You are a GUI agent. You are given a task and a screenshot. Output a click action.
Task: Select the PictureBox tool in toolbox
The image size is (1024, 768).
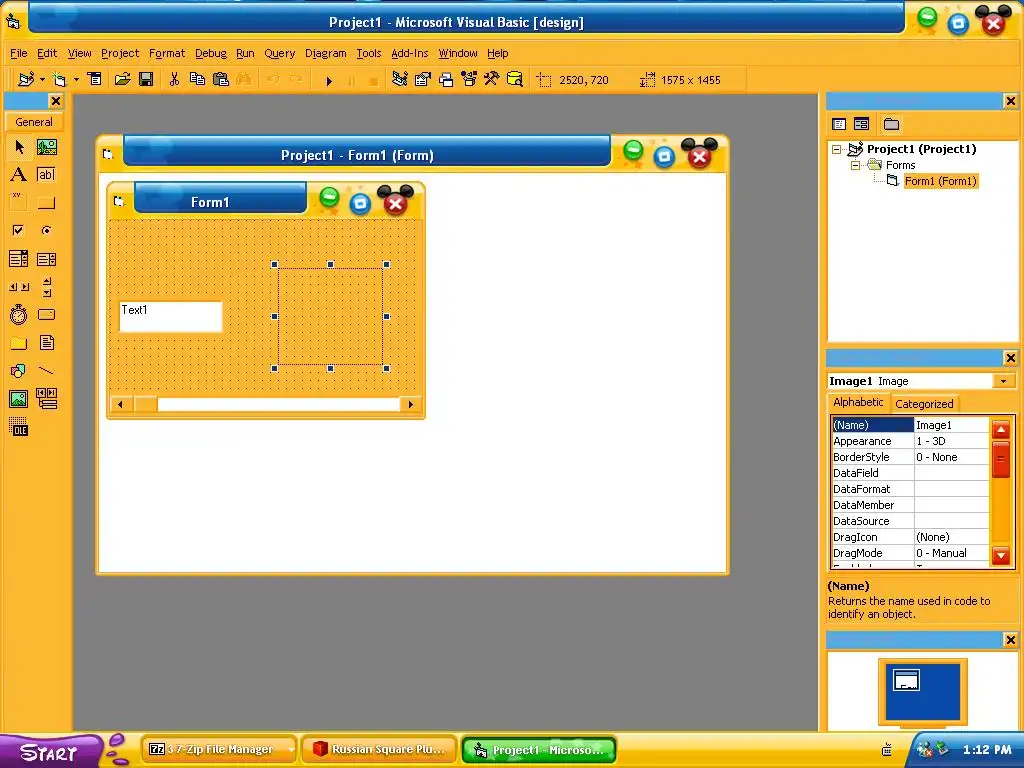pos(46,147)
